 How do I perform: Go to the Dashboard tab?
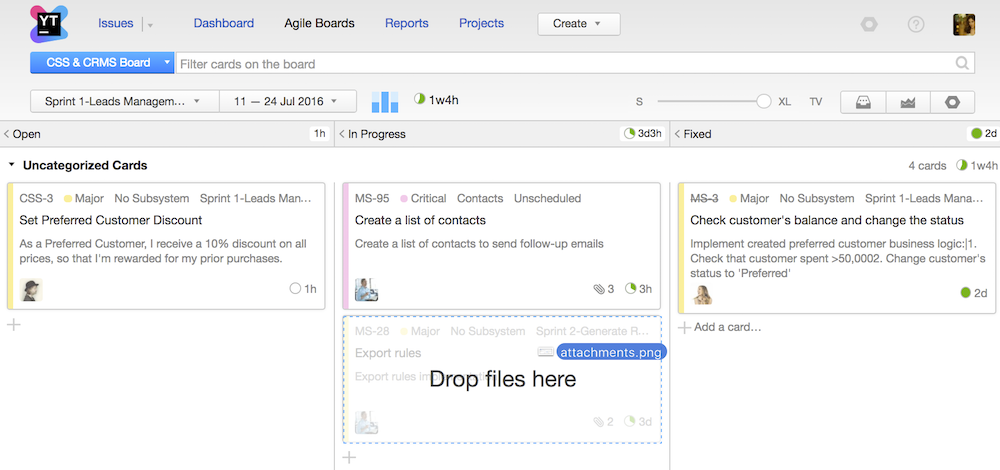(x=224, y=23)
